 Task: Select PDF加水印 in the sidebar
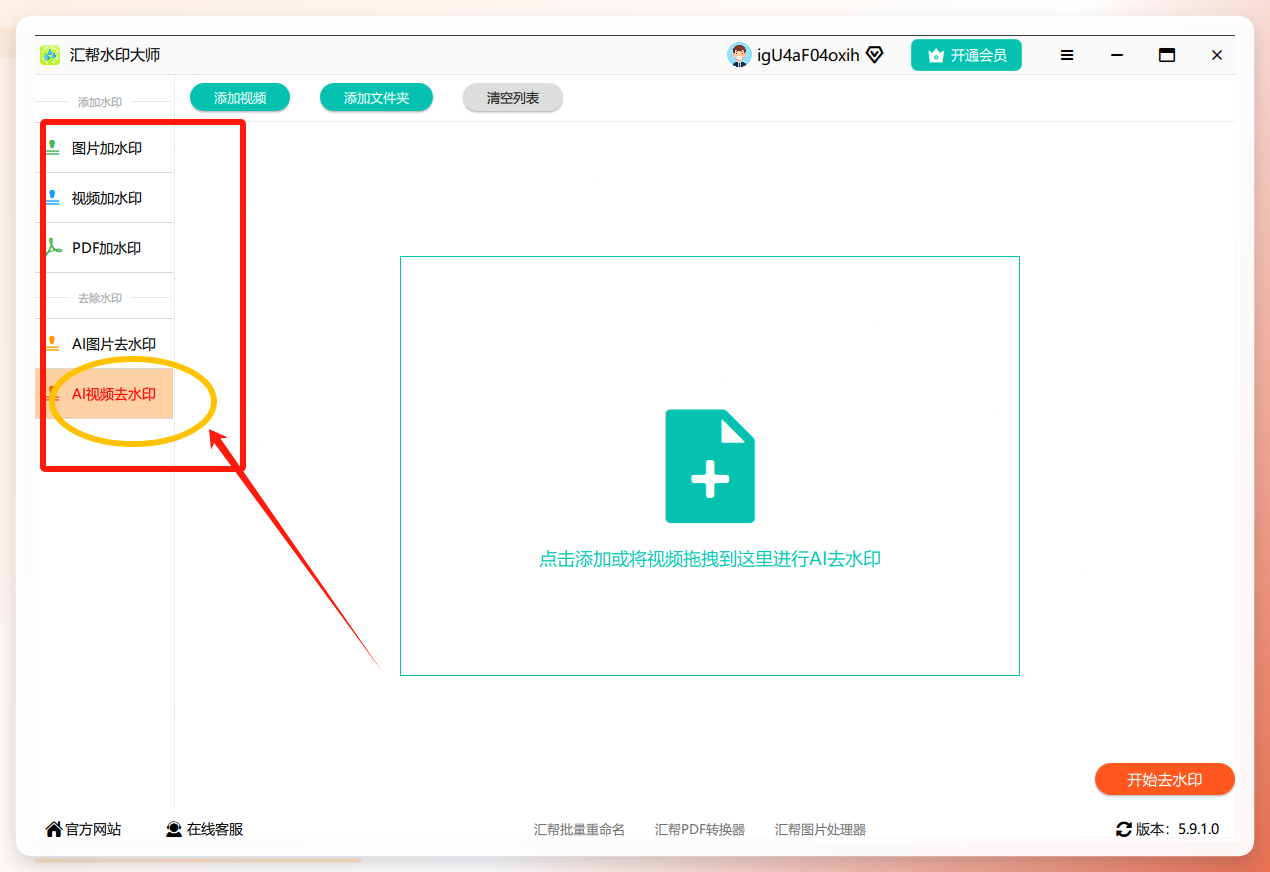(x=104, y=248)
